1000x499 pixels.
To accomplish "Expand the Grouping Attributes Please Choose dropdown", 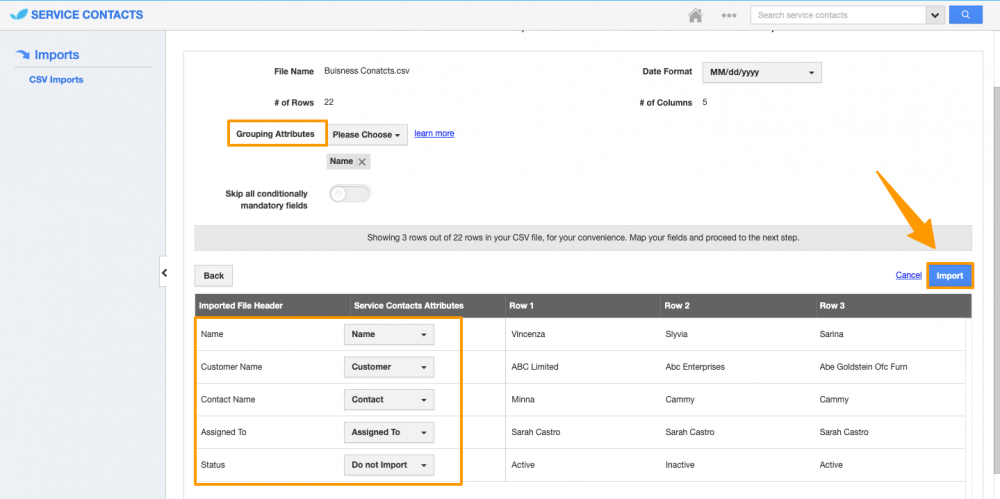I will coord(366,134).
